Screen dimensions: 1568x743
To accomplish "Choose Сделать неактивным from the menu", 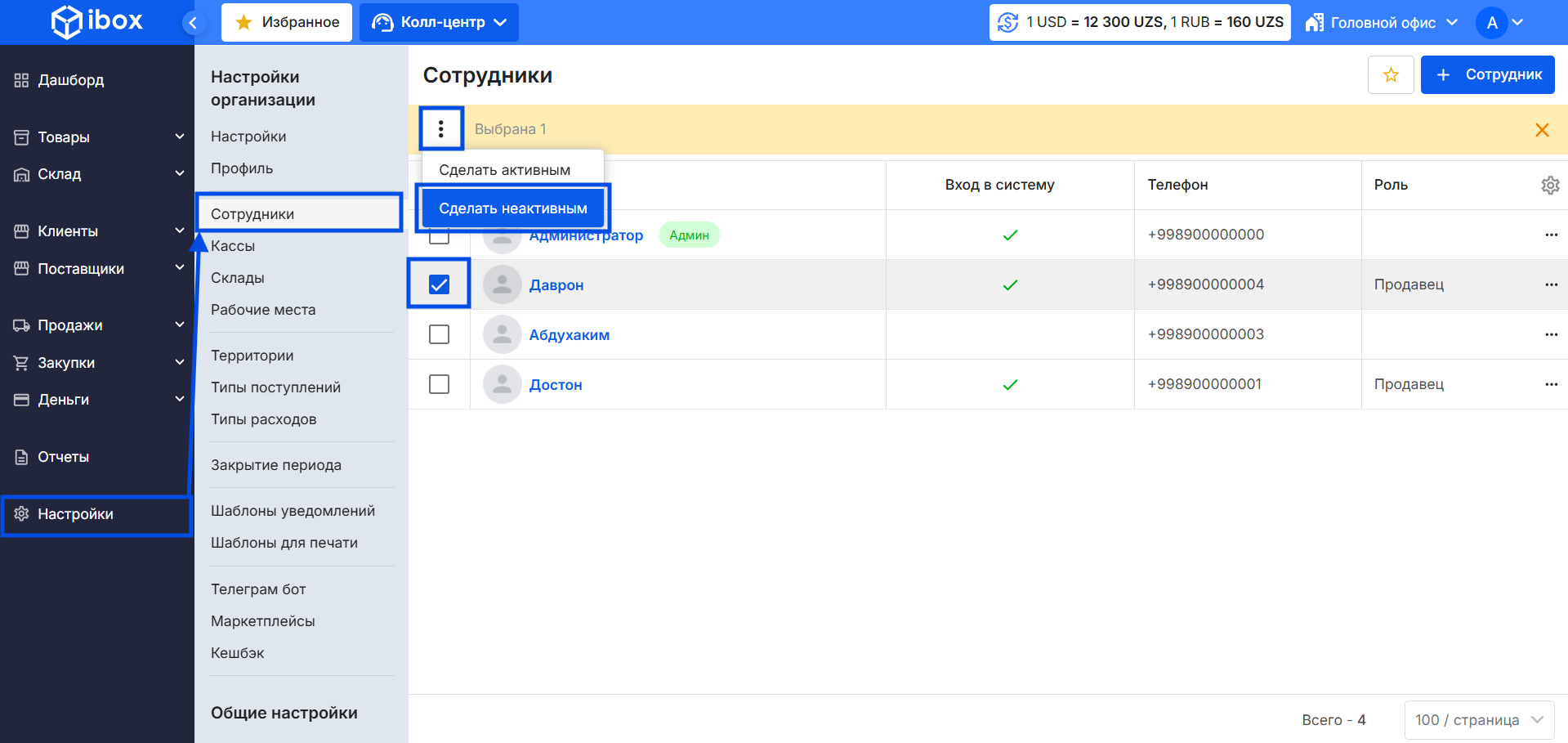I will tap(513, 208).
